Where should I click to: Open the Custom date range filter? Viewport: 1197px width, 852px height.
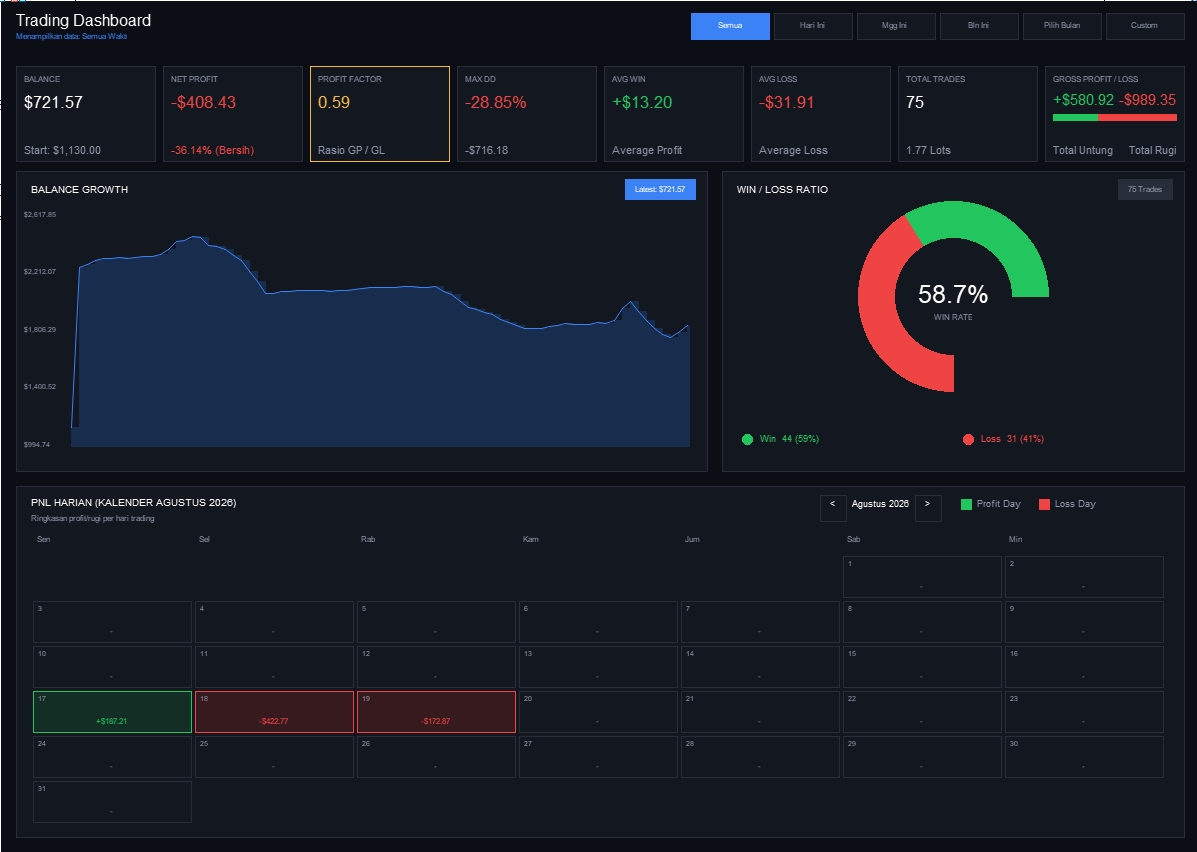(1144, 26)
